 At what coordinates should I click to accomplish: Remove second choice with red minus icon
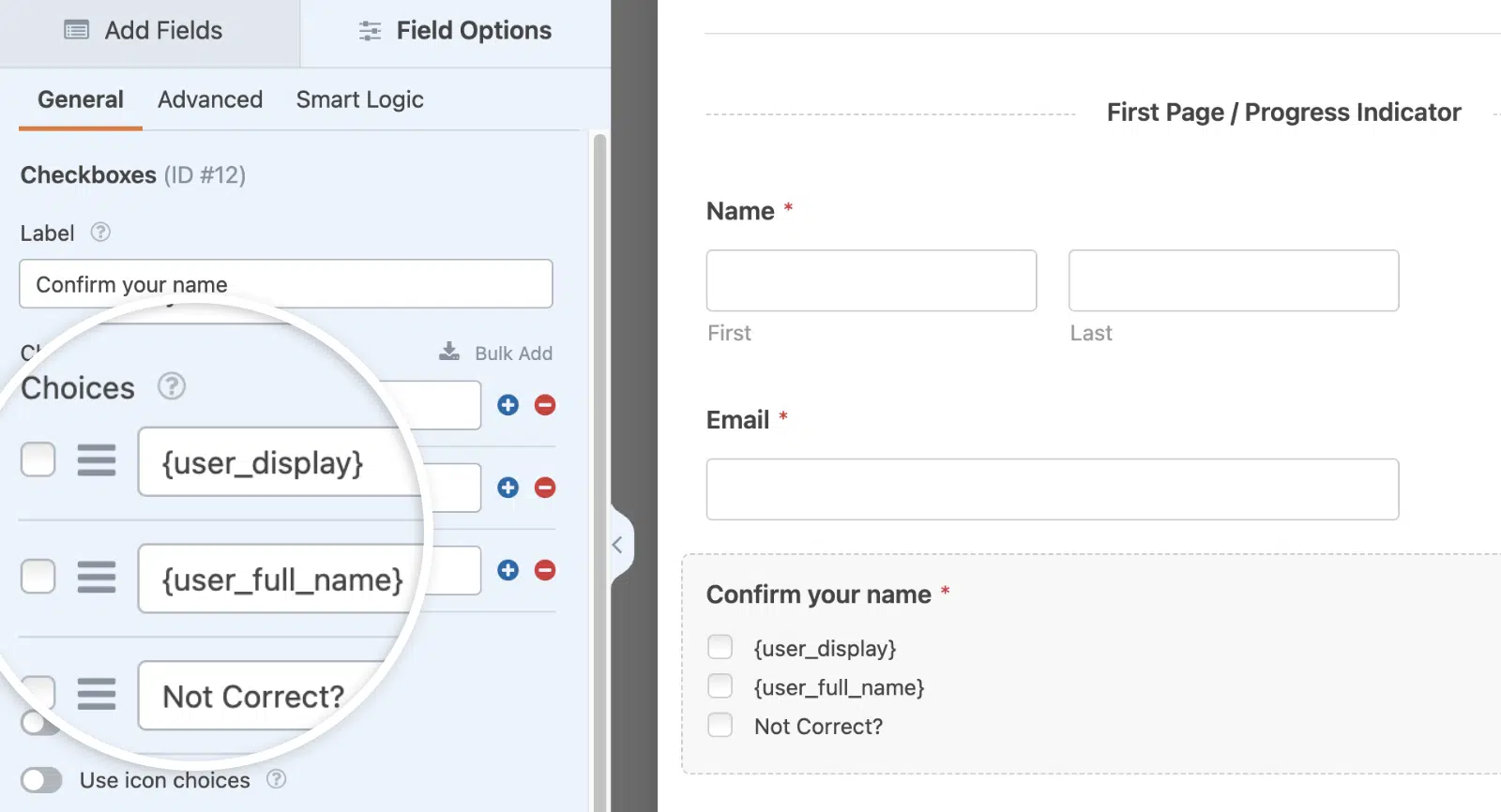[545, 488]
